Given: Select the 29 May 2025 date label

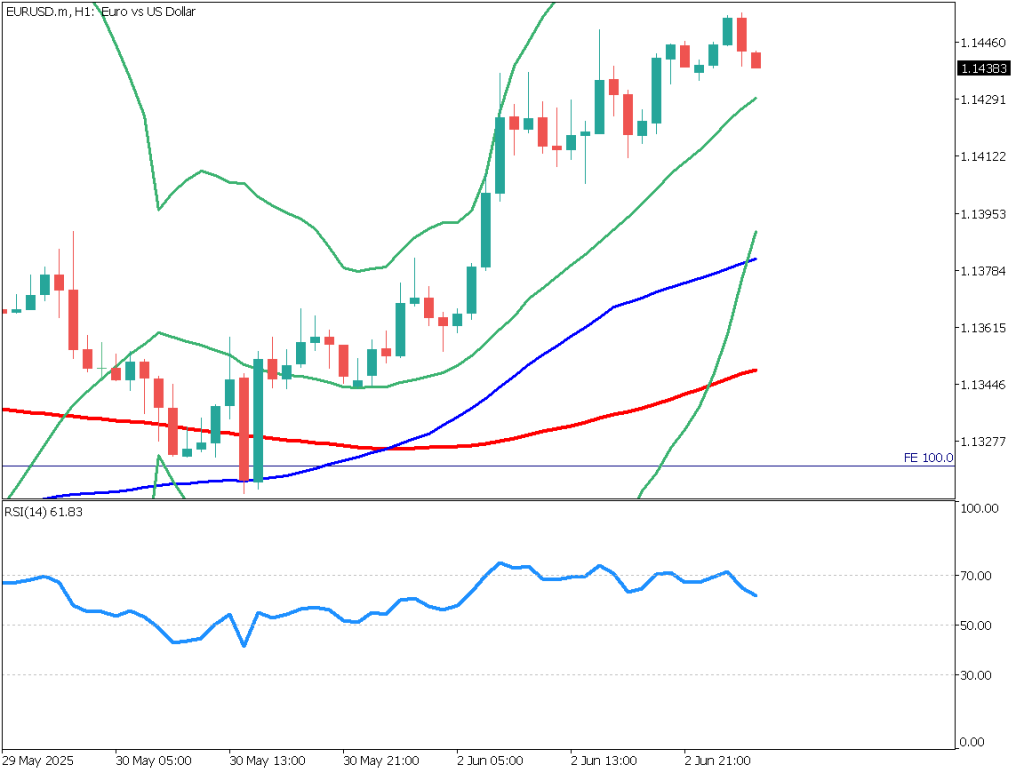Looking at the screenshot, I should point(38,759).
